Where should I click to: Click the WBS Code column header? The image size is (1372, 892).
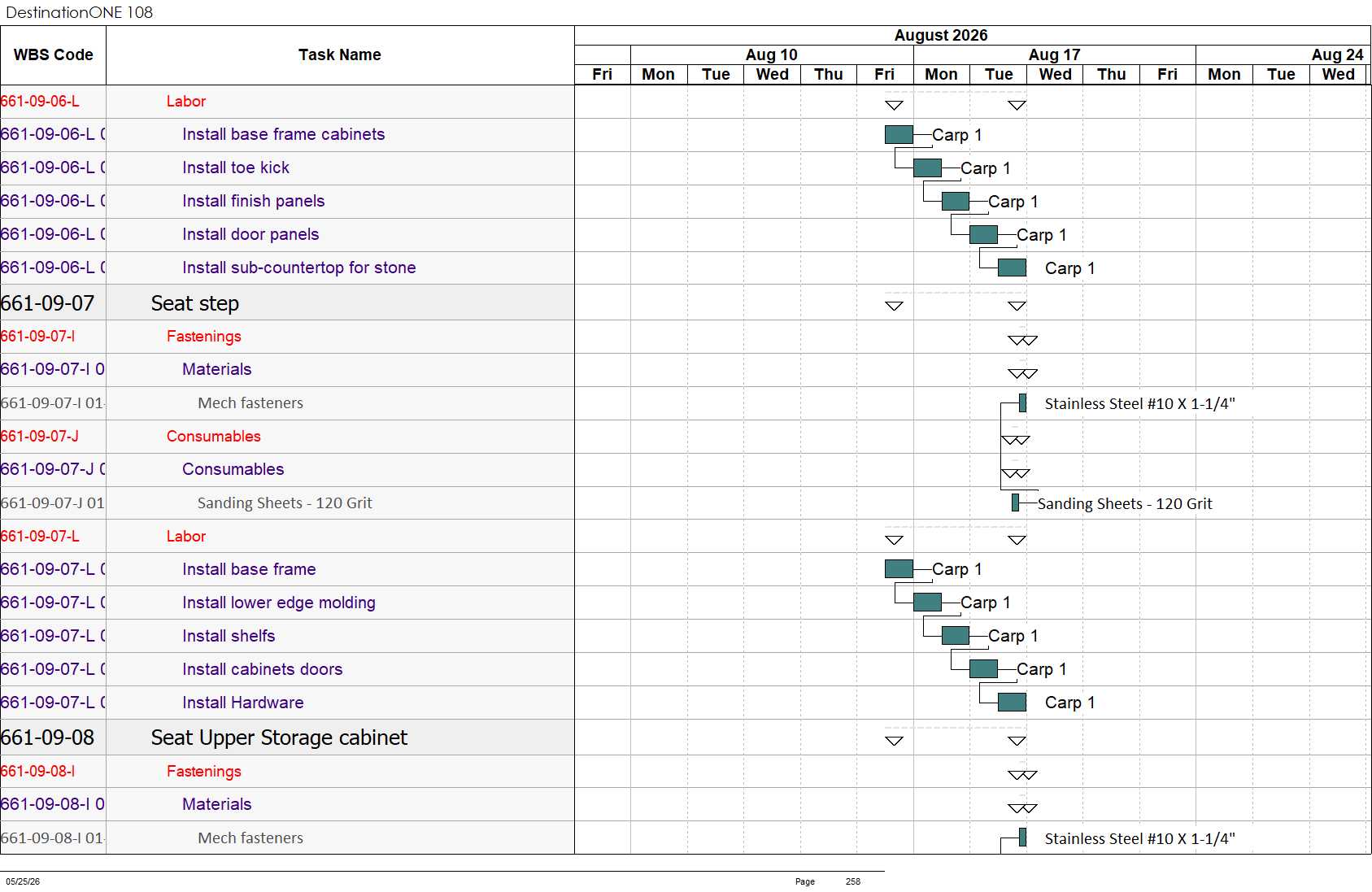53,55
